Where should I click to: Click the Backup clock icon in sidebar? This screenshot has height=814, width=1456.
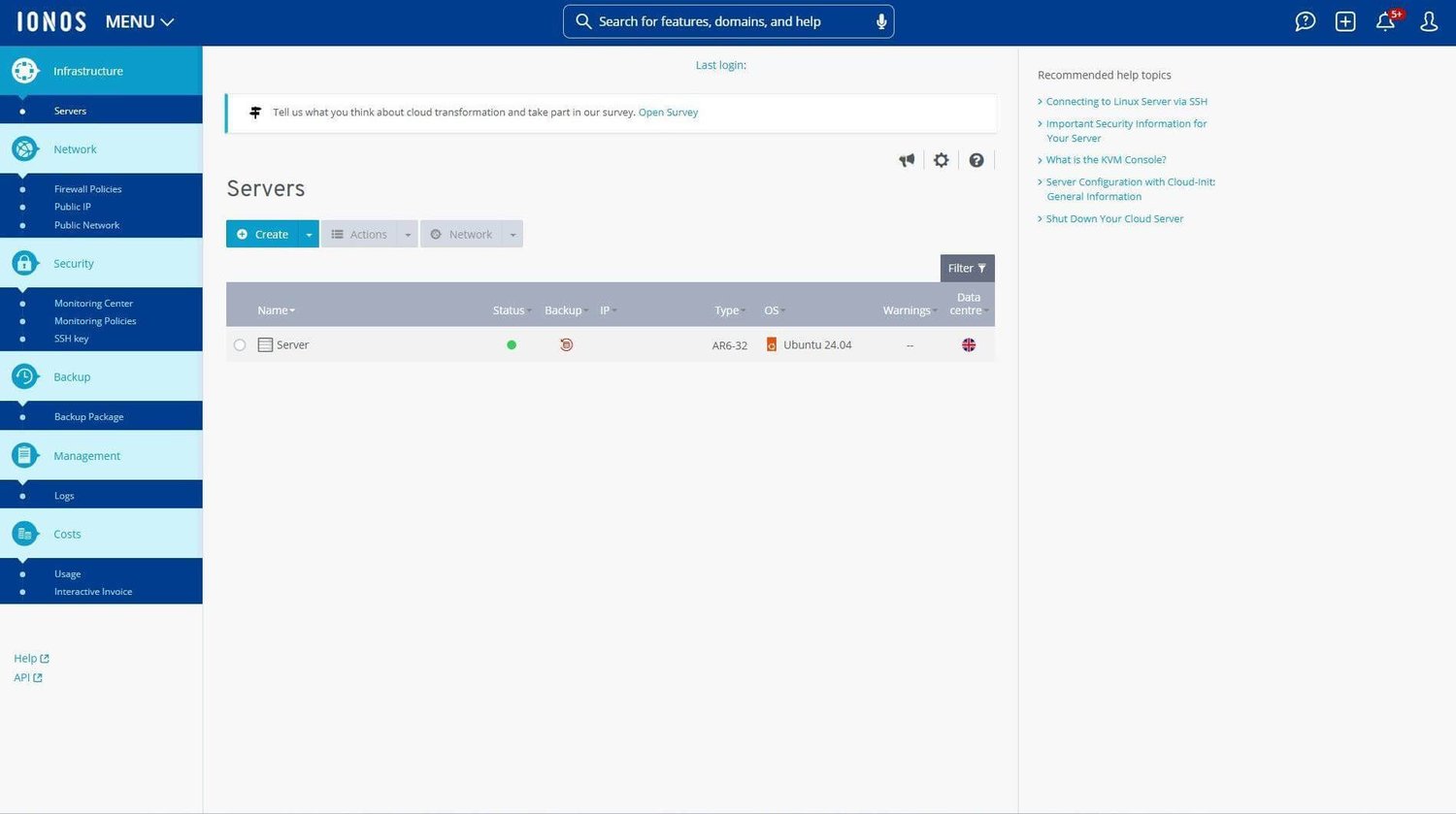(25, 376)
